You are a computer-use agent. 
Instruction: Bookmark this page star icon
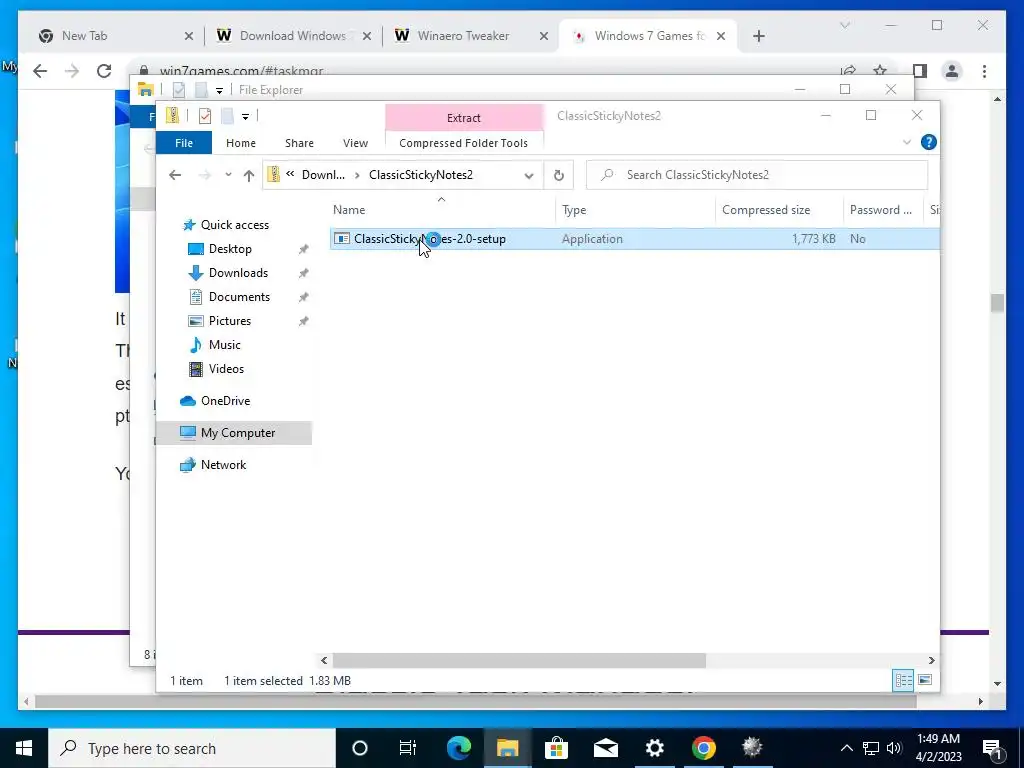pos(880,70)
